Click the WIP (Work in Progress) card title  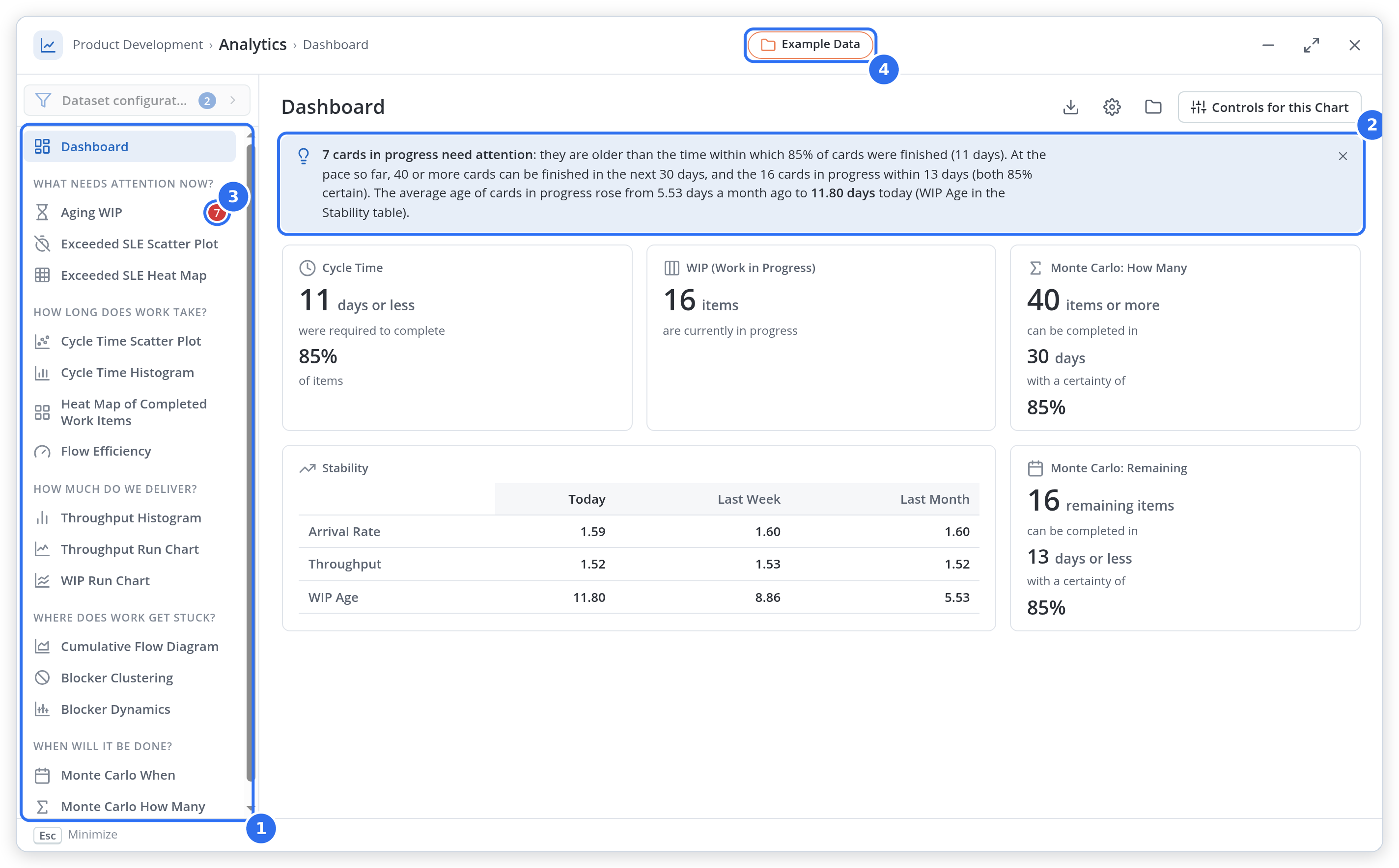pos(751,268)
